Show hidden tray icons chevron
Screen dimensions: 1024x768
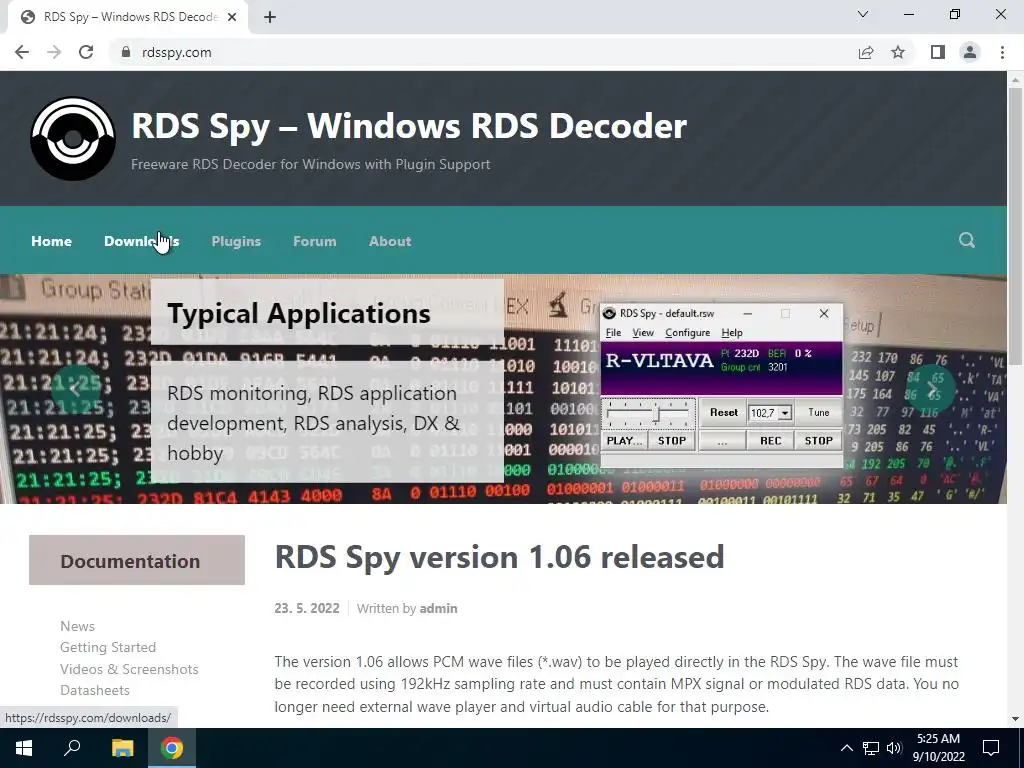[x=846, y=748]
